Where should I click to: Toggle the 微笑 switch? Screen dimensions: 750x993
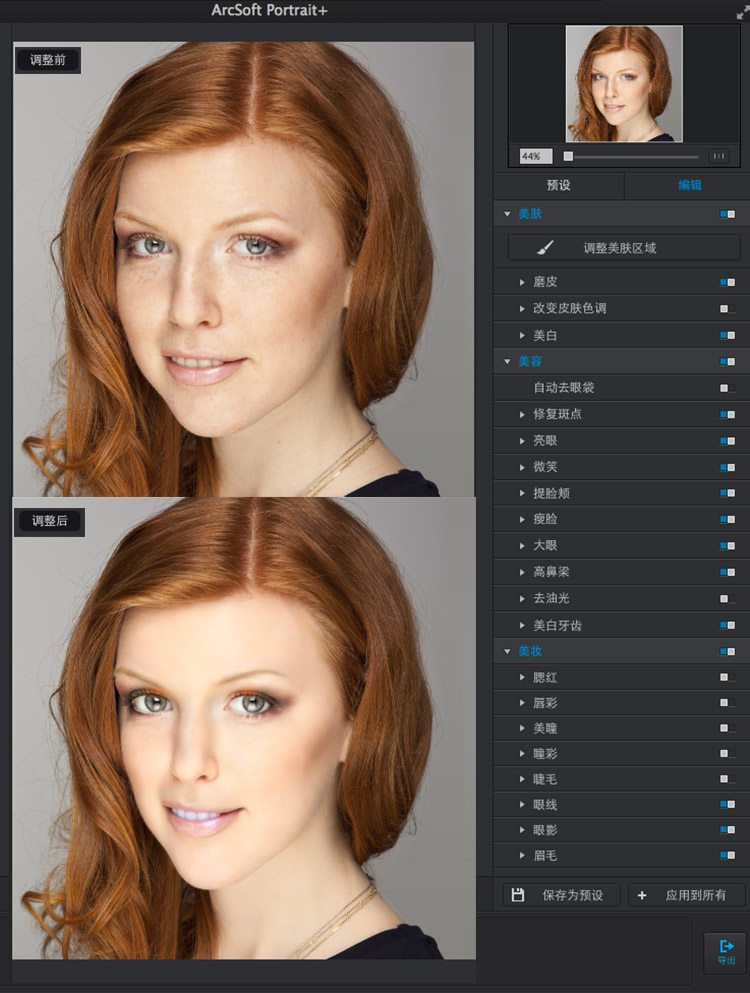[x=727, y=467]
